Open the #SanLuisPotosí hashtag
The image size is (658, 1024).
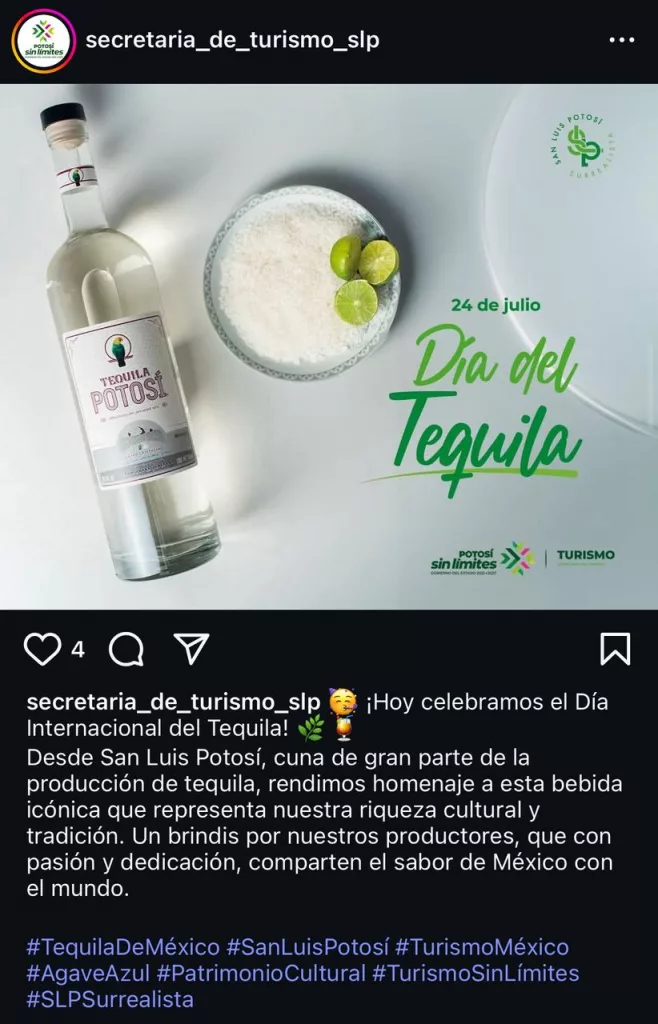(x=307, y=947)
